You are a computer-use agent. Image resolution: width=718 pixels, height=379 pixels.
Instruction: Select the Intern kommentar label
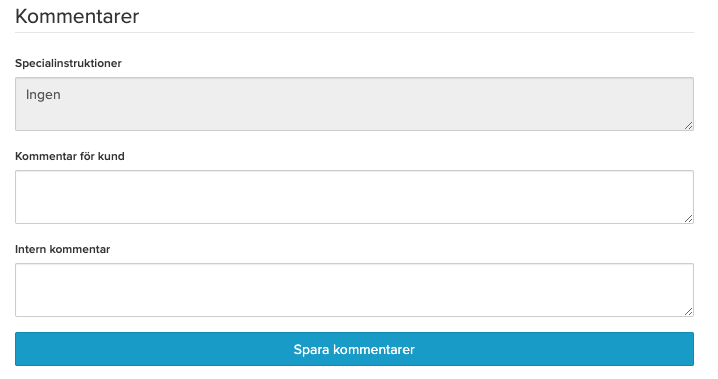pos(62,249)
